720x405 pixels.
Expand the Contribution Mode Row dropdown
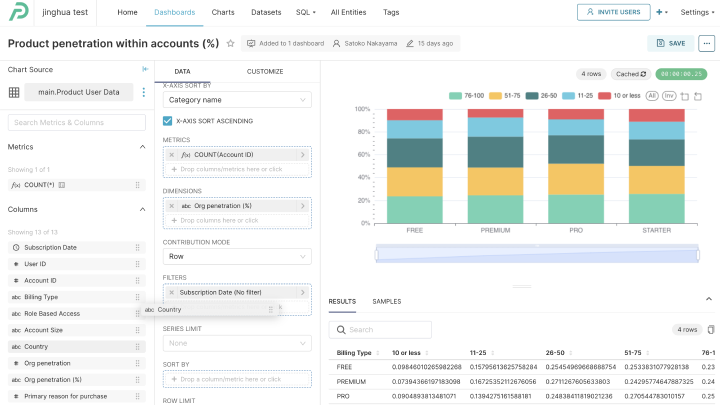[x=237, y=257]
